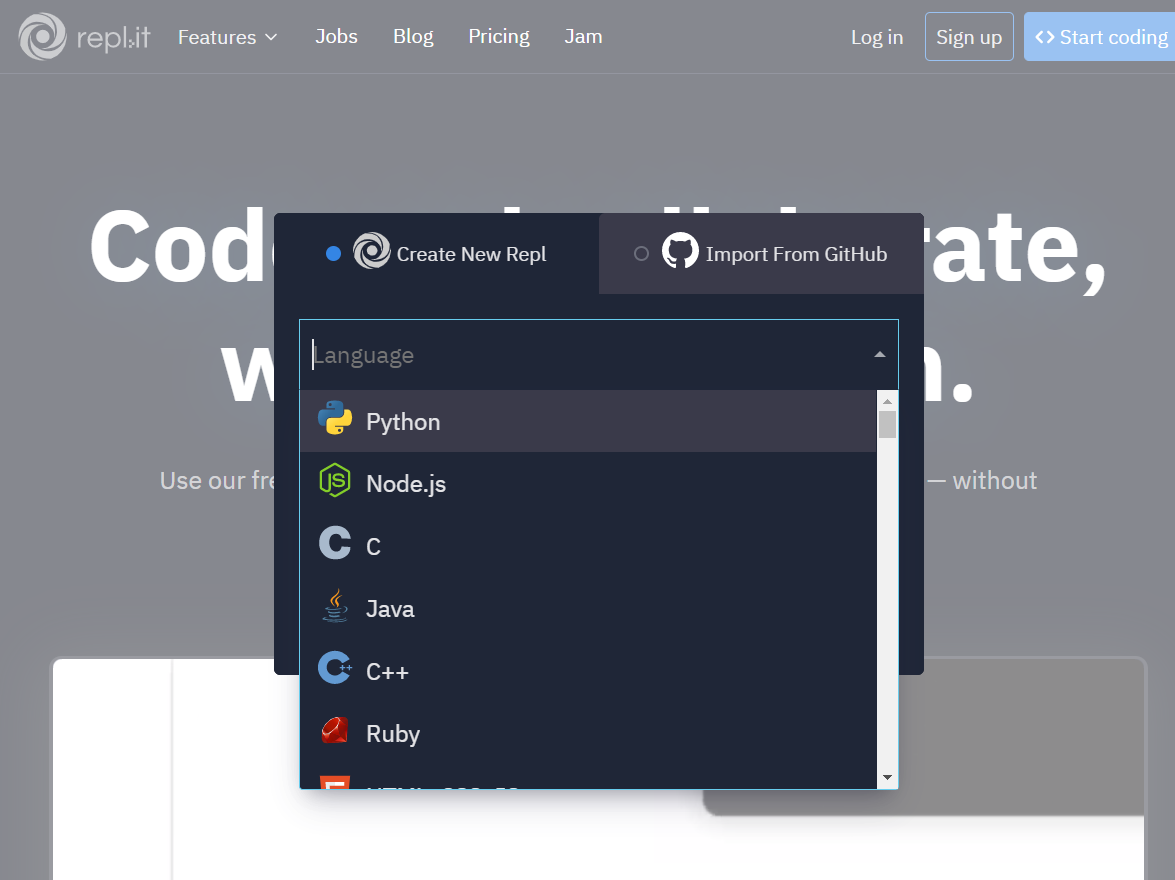
Task: Choose Java from the language list
Action: click(x=588, y=609)
